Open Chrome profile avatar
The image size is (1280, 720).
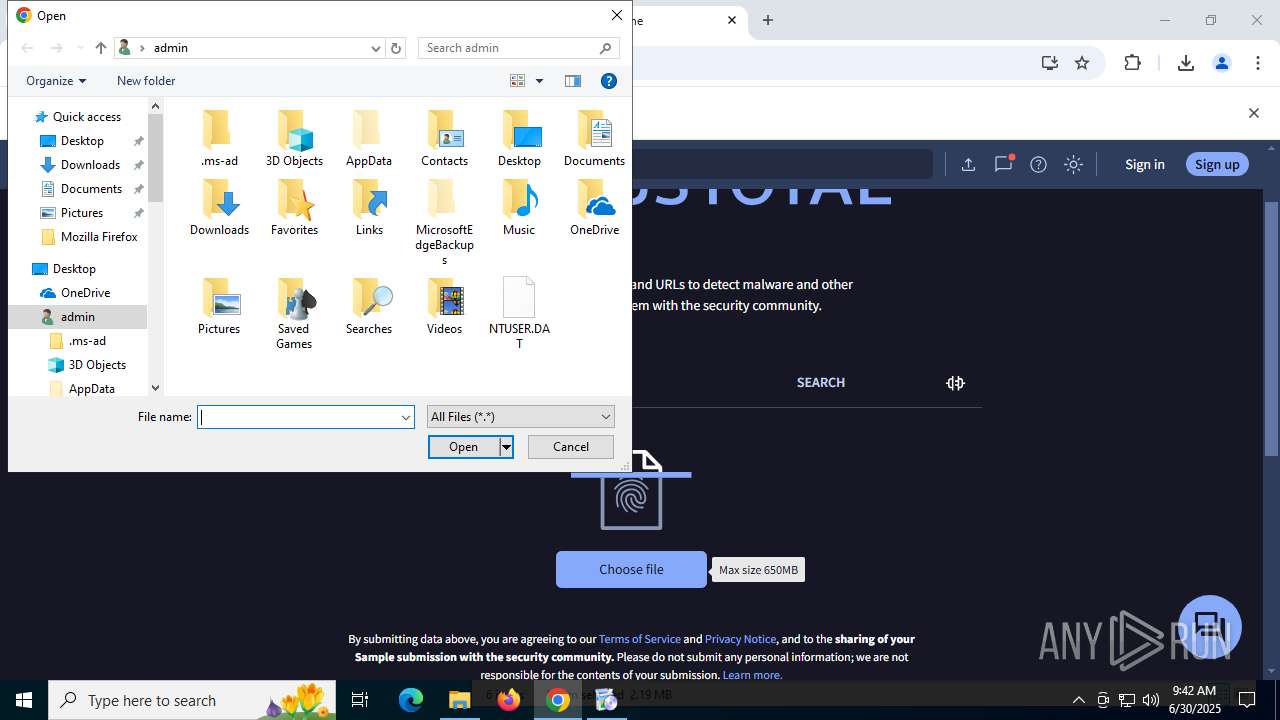(x=1221, y=63)
